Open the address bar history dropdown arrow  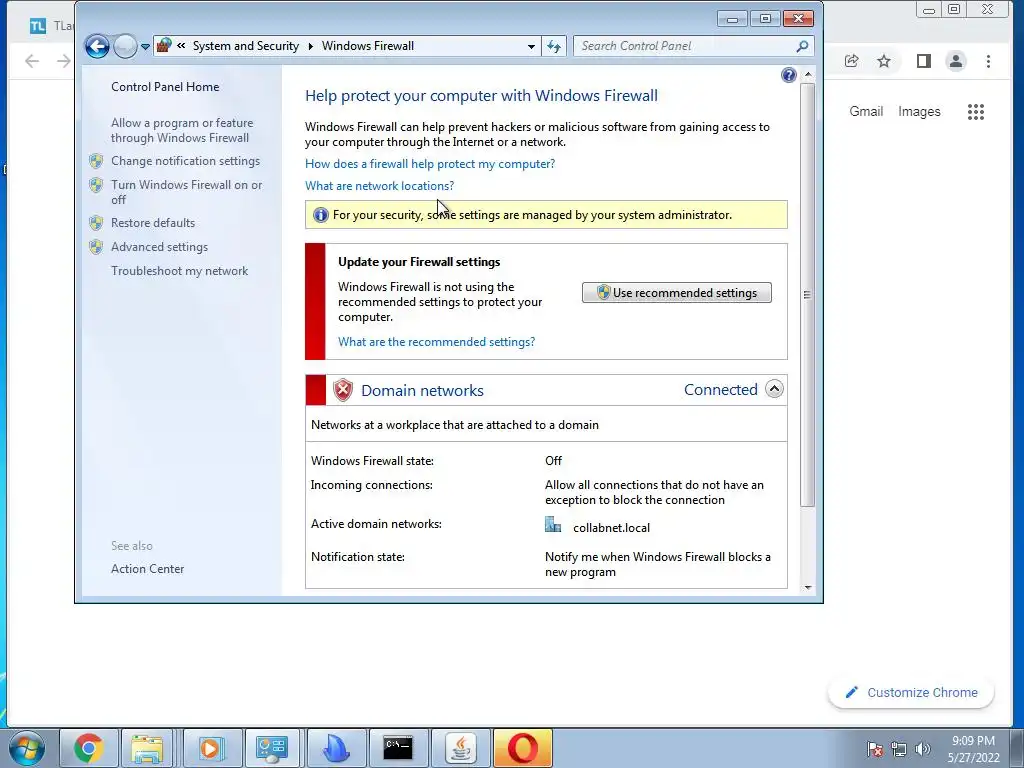tap(531, 46)
